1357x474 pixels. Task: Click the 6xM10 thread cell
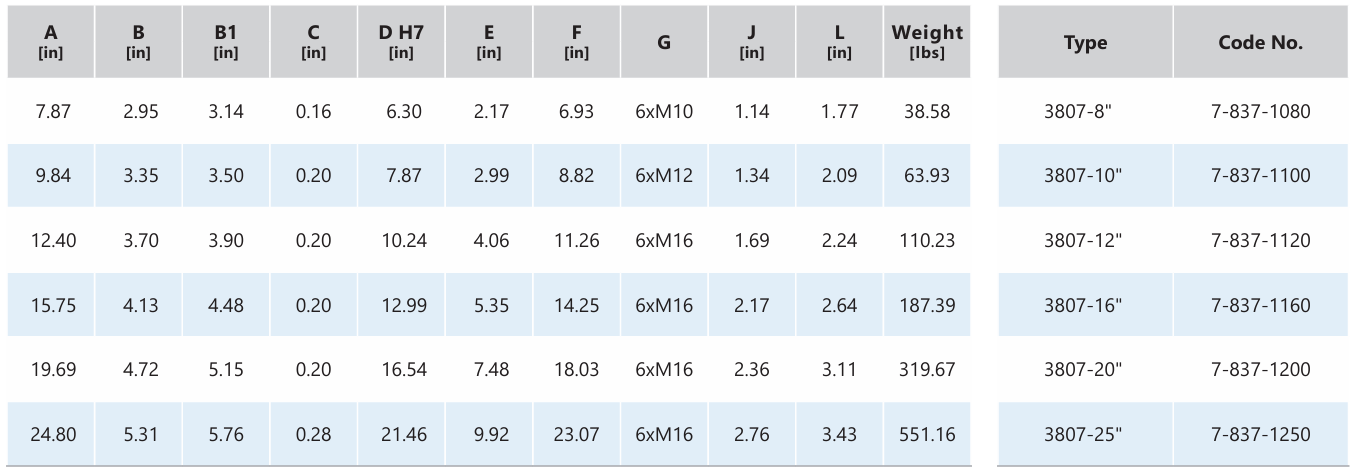click(x=664, y=111)
